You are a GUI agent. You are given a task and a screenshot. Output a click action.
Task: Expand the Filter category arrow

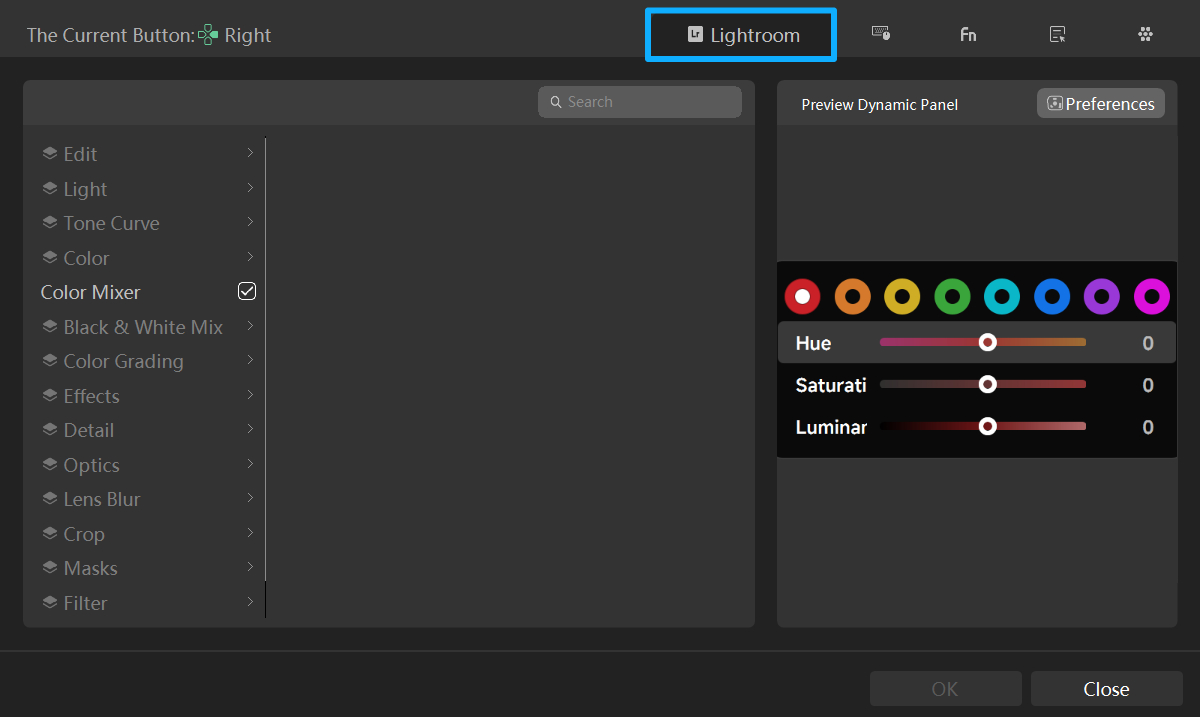pyautogui.click(x=249, y=602)
